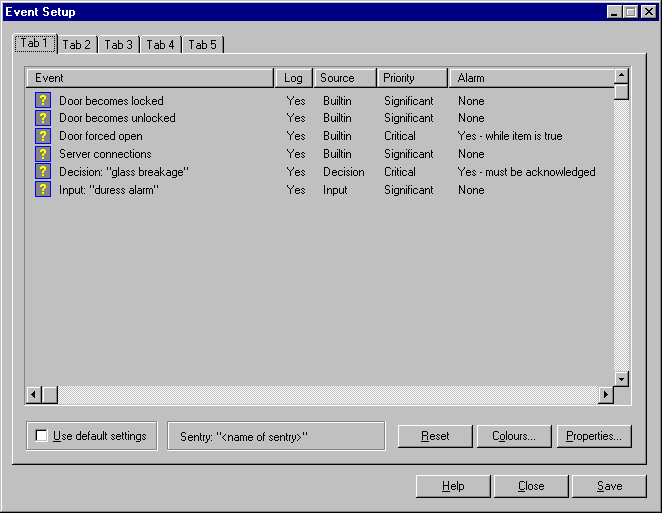The width and height of the screenshot is (662, 513).
Task: Click the Close button at bottom
Action: click(531, 486)
